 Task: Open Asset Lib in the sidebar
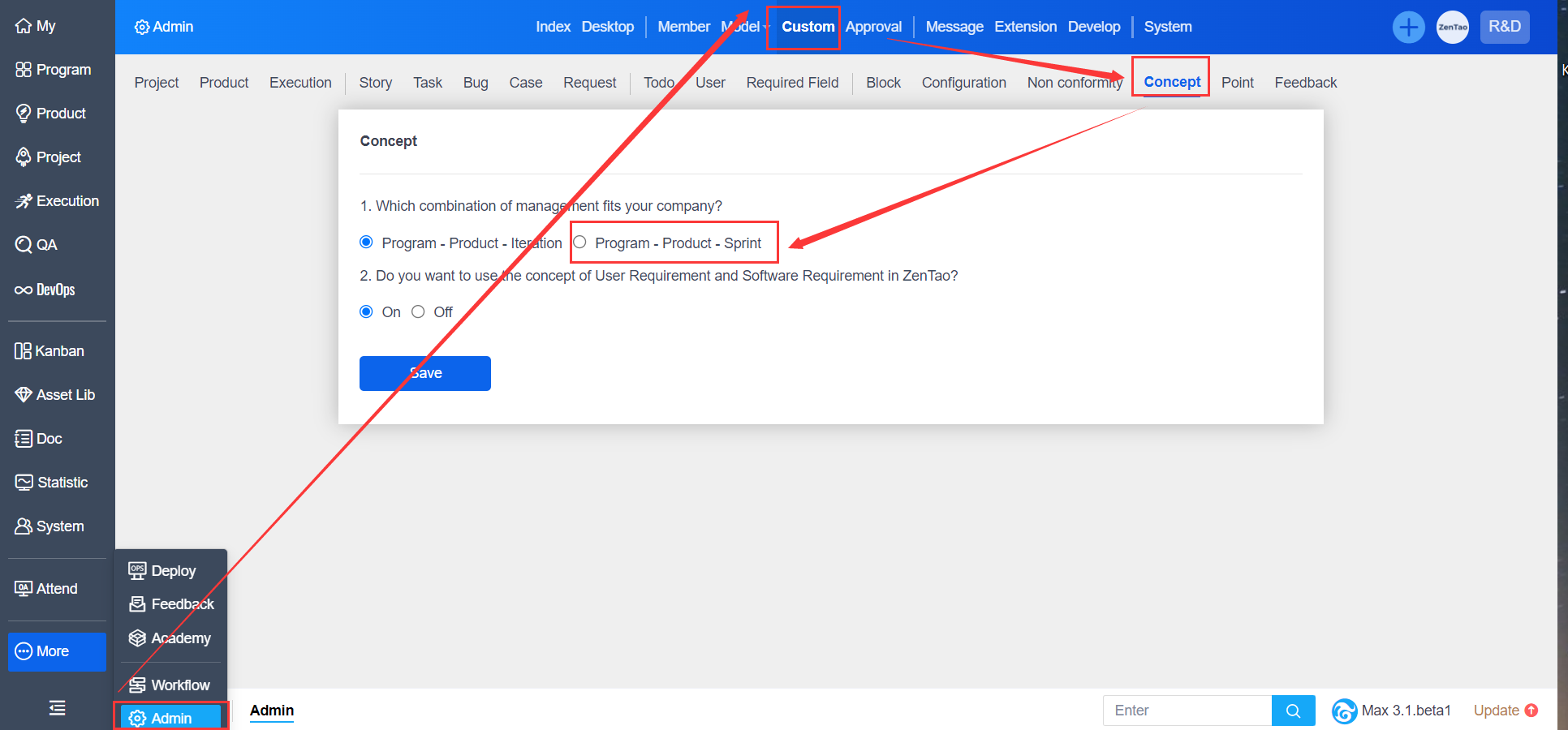tap(55, 395)
